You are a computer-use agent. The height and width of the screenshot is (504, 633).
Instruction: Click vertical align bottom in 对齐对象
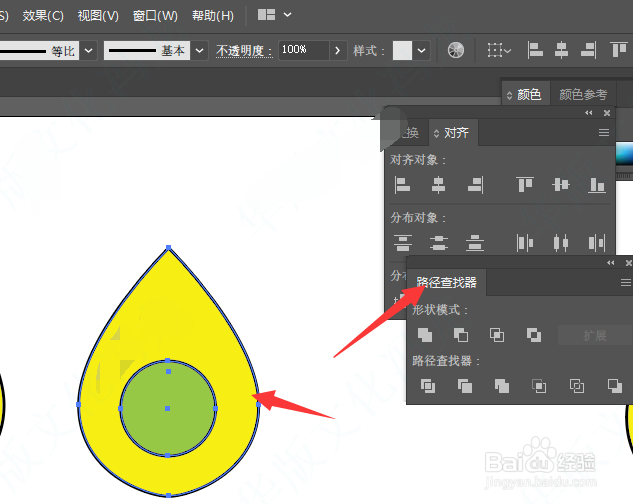(x=597, y=185)
